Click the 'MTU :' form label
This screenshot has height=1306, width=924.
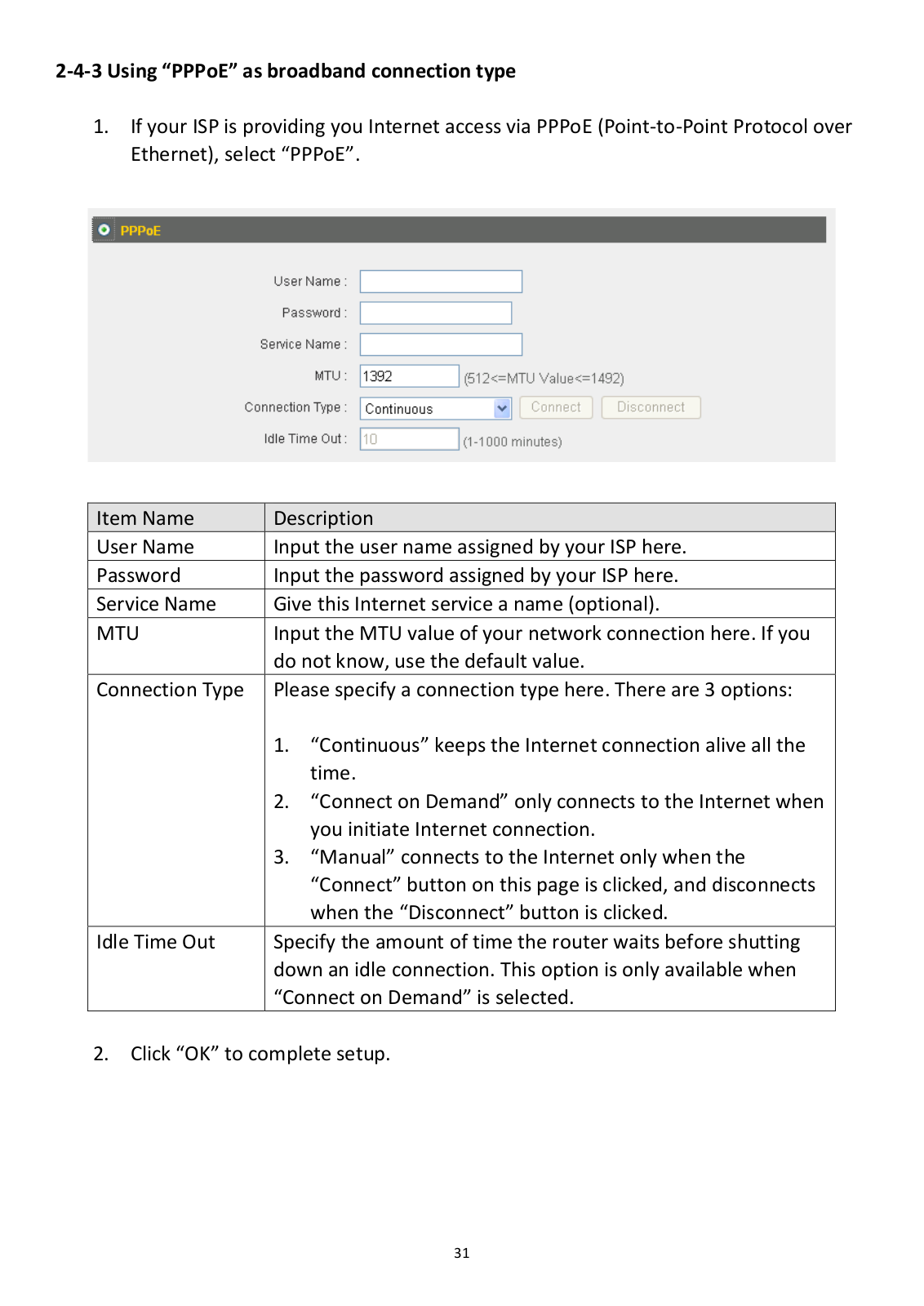click(x=331, y=376)
